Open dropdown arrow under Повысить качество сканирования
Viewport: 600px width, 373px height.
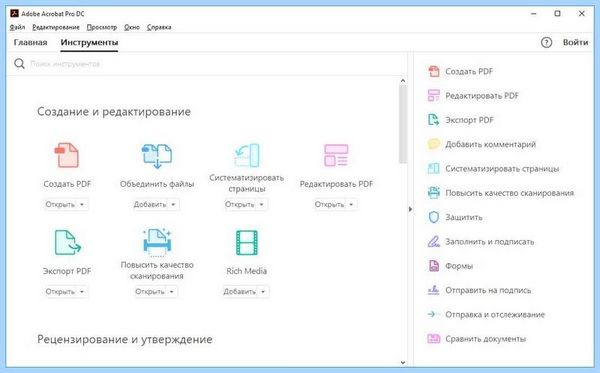click(171, 292)
